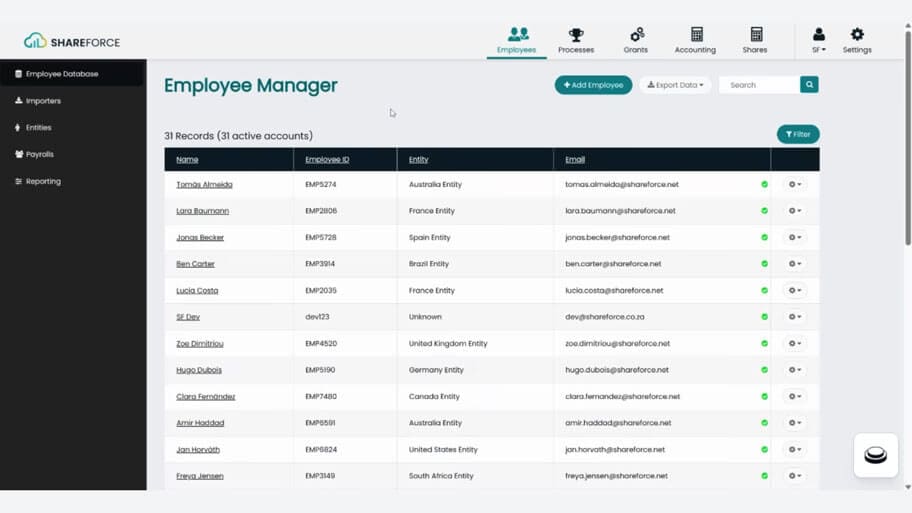Sort table by Name column
This screenshot has height=513, width=912.
click(187, 159)
